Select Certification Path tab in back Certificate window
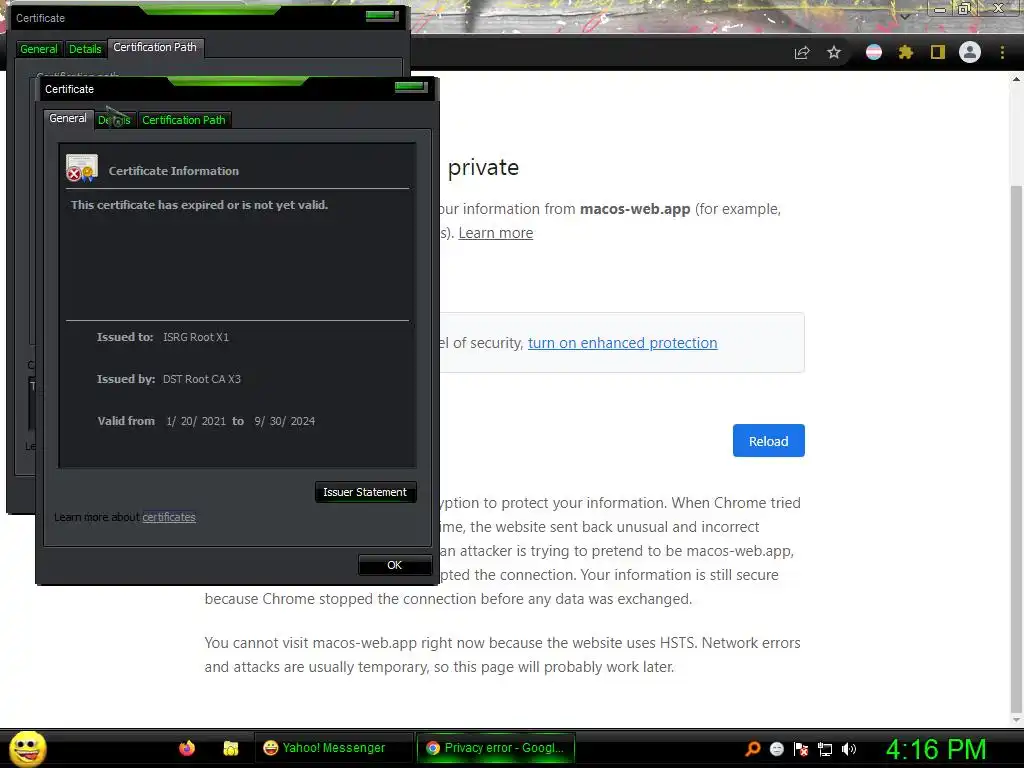Viewport: 1024px width, 768px height. (155, 47)
